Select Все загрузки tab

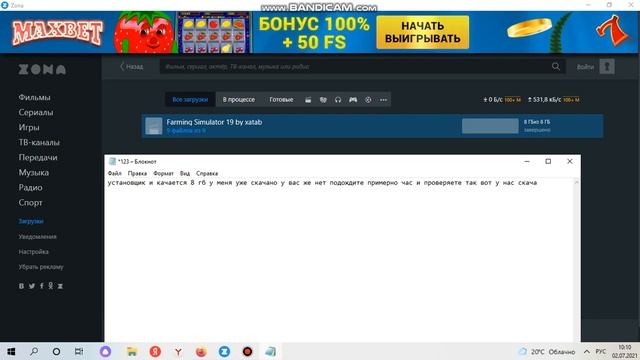pos(190,100)
